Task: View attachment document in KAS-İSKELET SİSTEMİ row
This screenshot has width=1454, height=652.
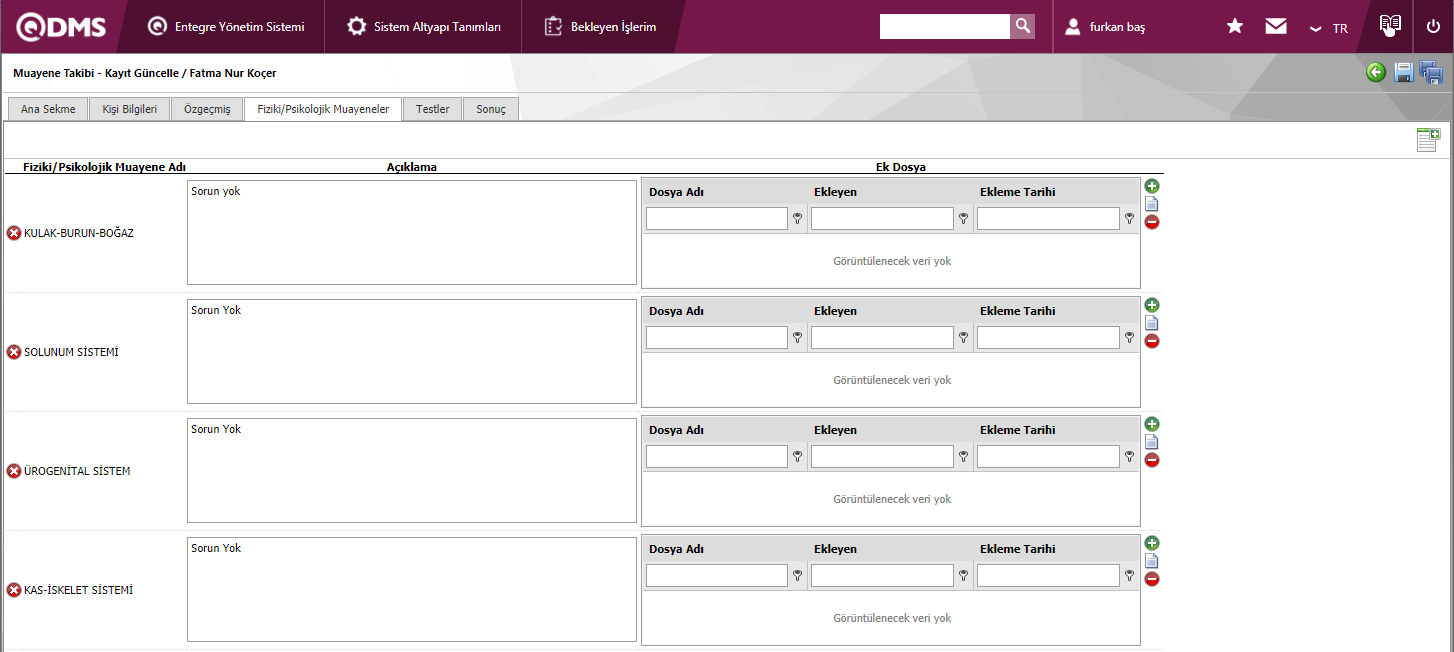Action: (x=1152, y=561)
